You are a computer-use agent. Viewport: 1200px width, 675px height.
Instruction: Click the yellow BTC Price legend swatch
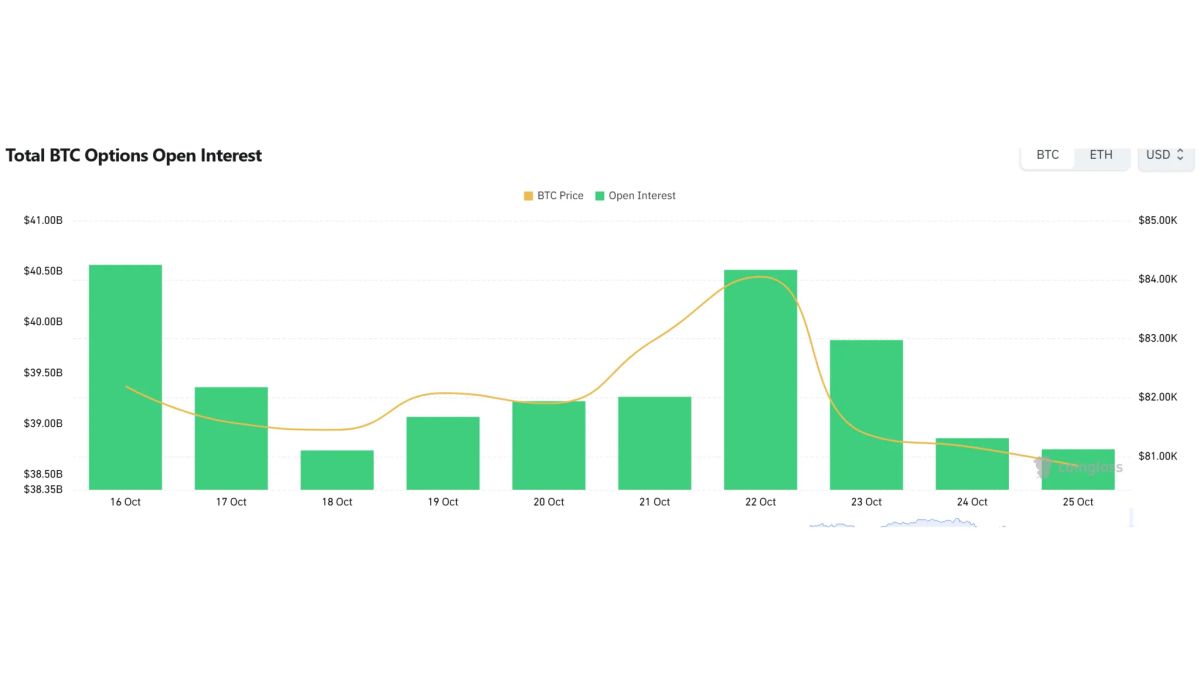tap(528, 196)
